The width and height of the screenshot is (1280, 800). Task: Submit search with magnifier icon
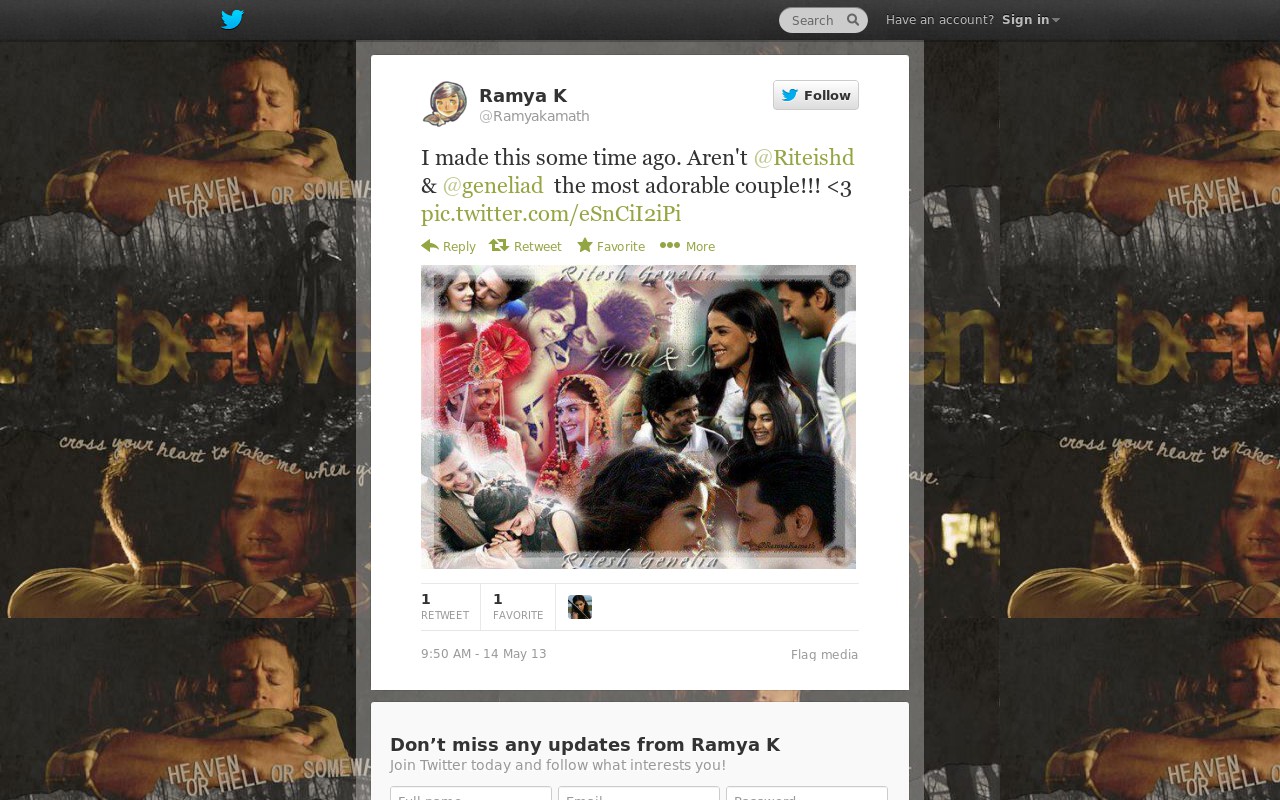(x=853, y=20)
